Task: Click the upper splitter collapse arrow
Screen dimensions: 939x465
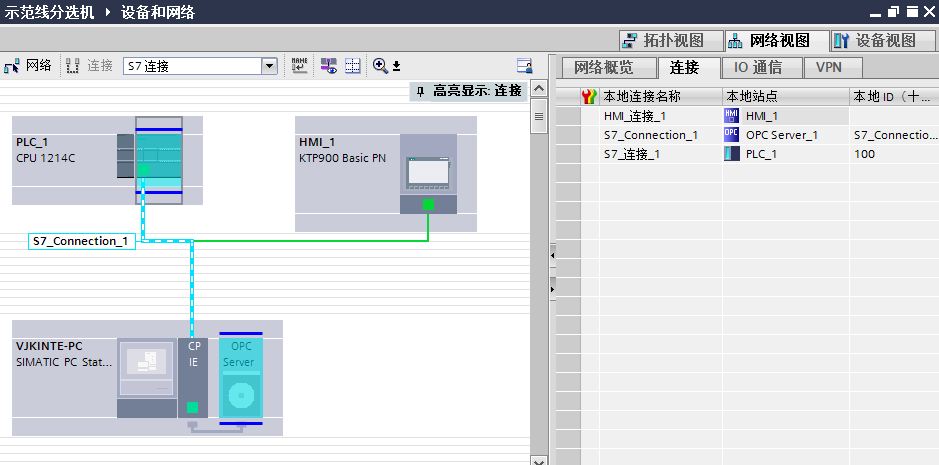Action: coord(552,256)
